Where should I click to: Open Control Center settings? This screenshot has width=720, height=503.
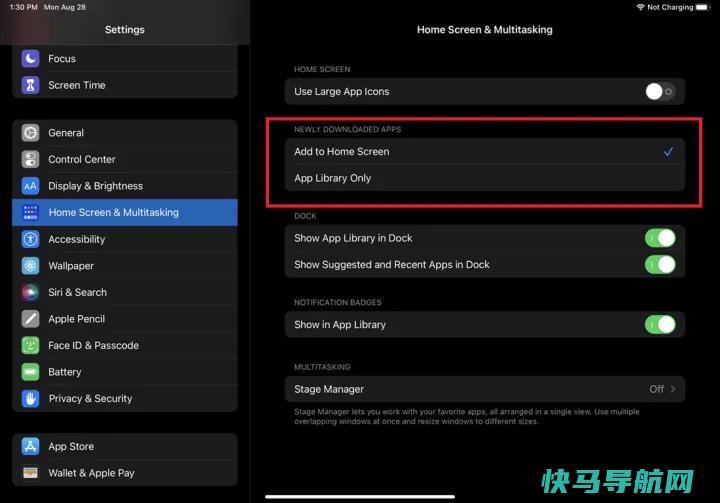click(x=125, y=159)
